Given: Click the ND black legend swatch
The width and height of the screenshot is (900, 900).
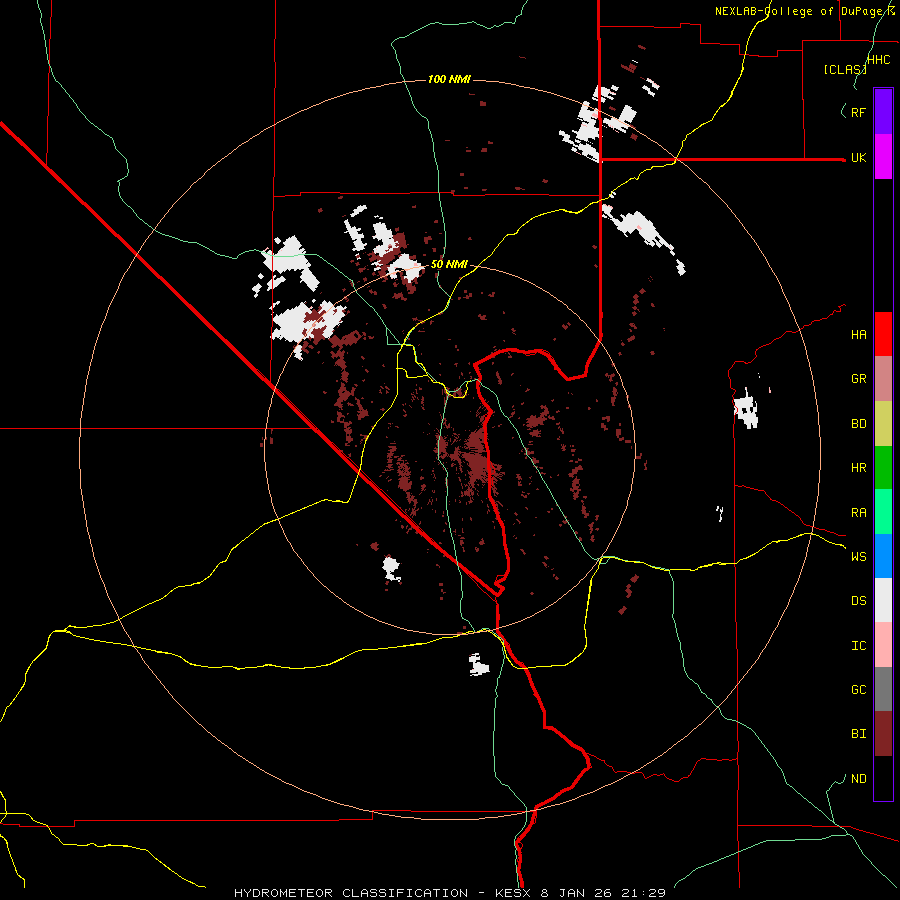Looking at the screenshot, I should [883, 778].
